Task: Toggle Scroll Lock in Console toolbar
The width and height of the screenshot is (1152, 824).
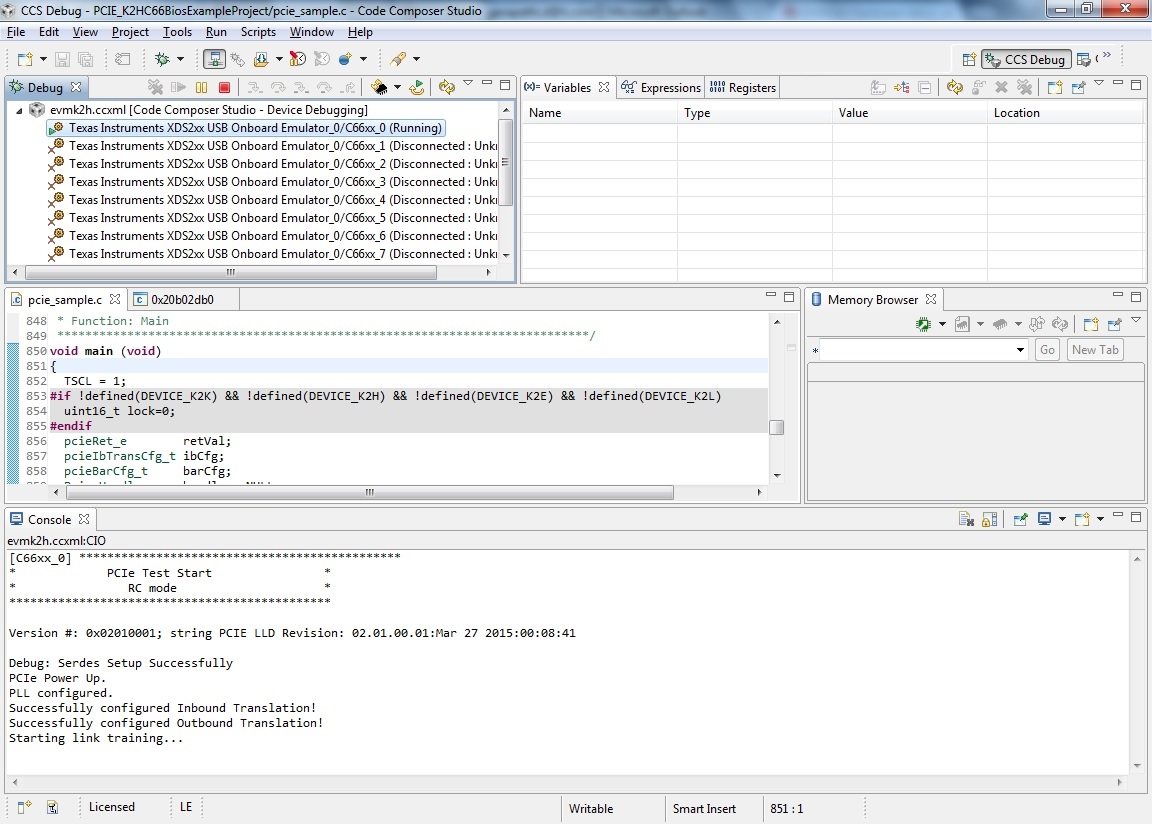Action: 990,519
